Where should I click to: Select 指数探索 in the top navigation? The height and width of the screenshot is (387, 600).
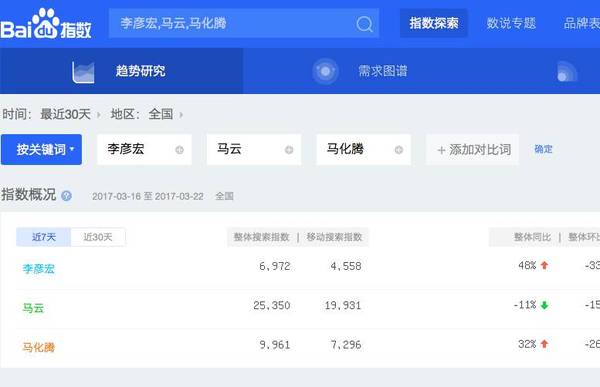coord(434,23)
